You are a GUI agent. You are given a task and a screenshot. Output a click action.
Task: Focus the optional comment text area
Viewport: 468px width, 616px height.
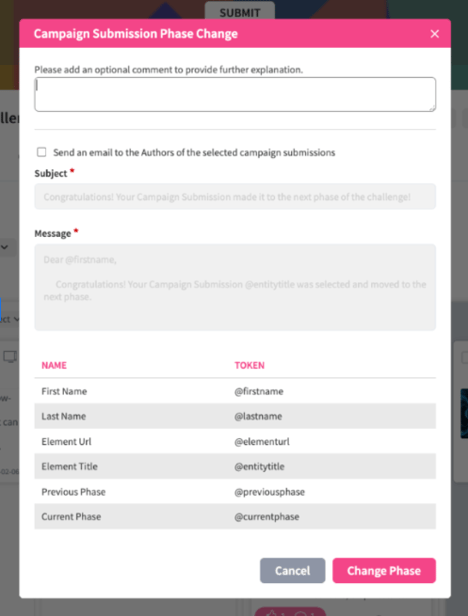(x=235, y=94)
